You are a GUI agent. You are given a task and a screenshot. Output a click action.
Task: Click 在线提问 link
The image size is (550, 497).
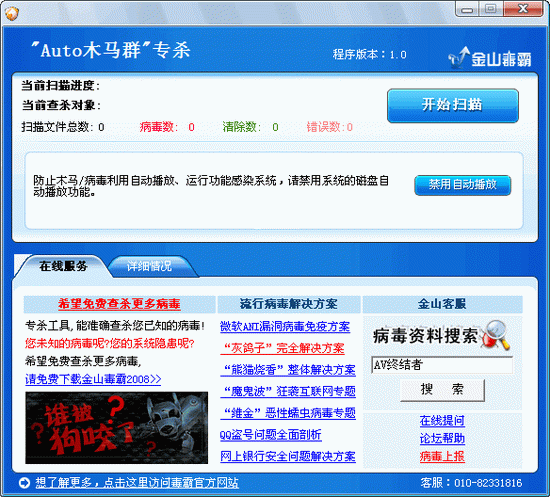pyautogui.click(x=442, y=421)
